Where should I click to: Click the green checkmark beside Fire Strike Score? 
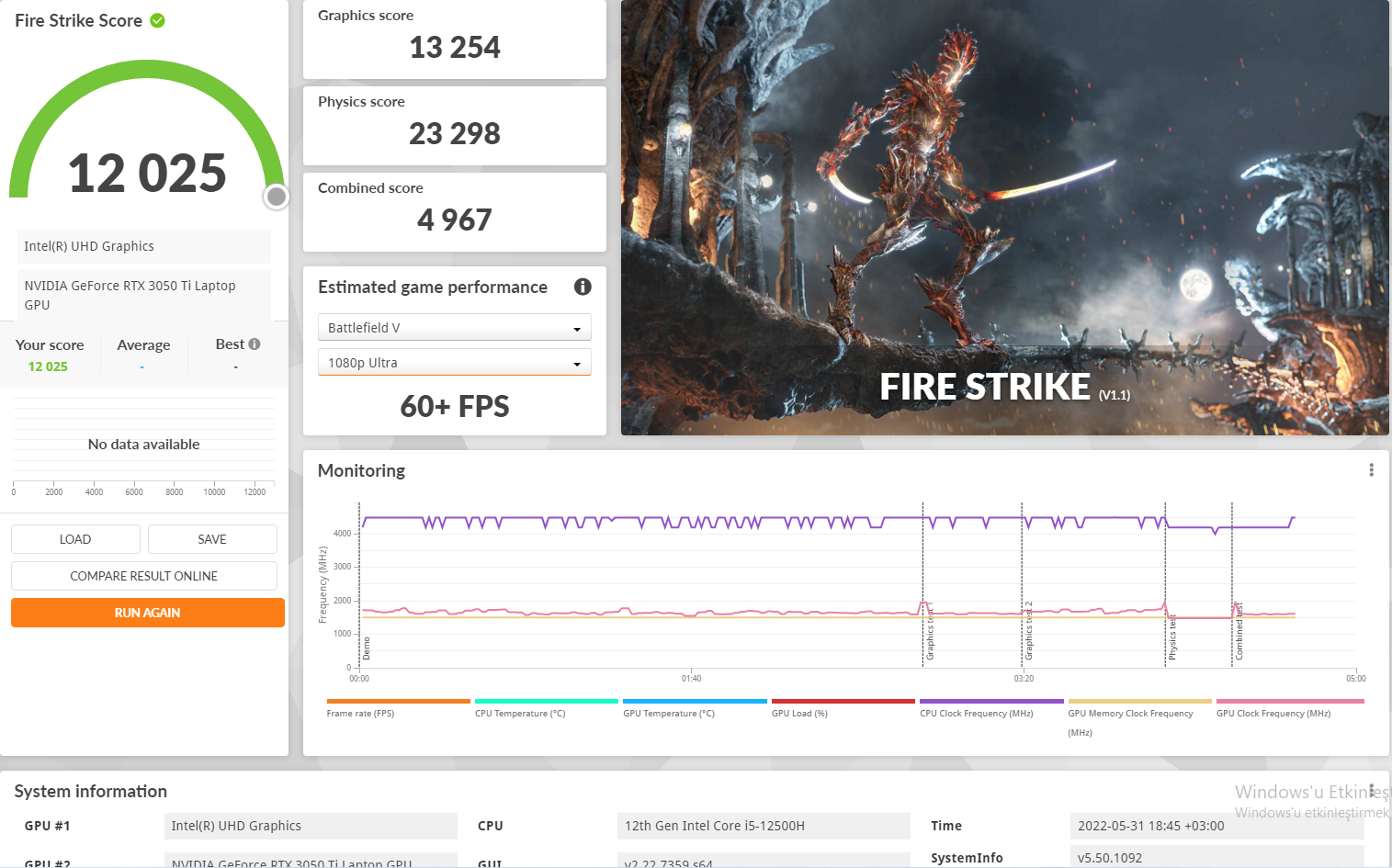(158, 20)
